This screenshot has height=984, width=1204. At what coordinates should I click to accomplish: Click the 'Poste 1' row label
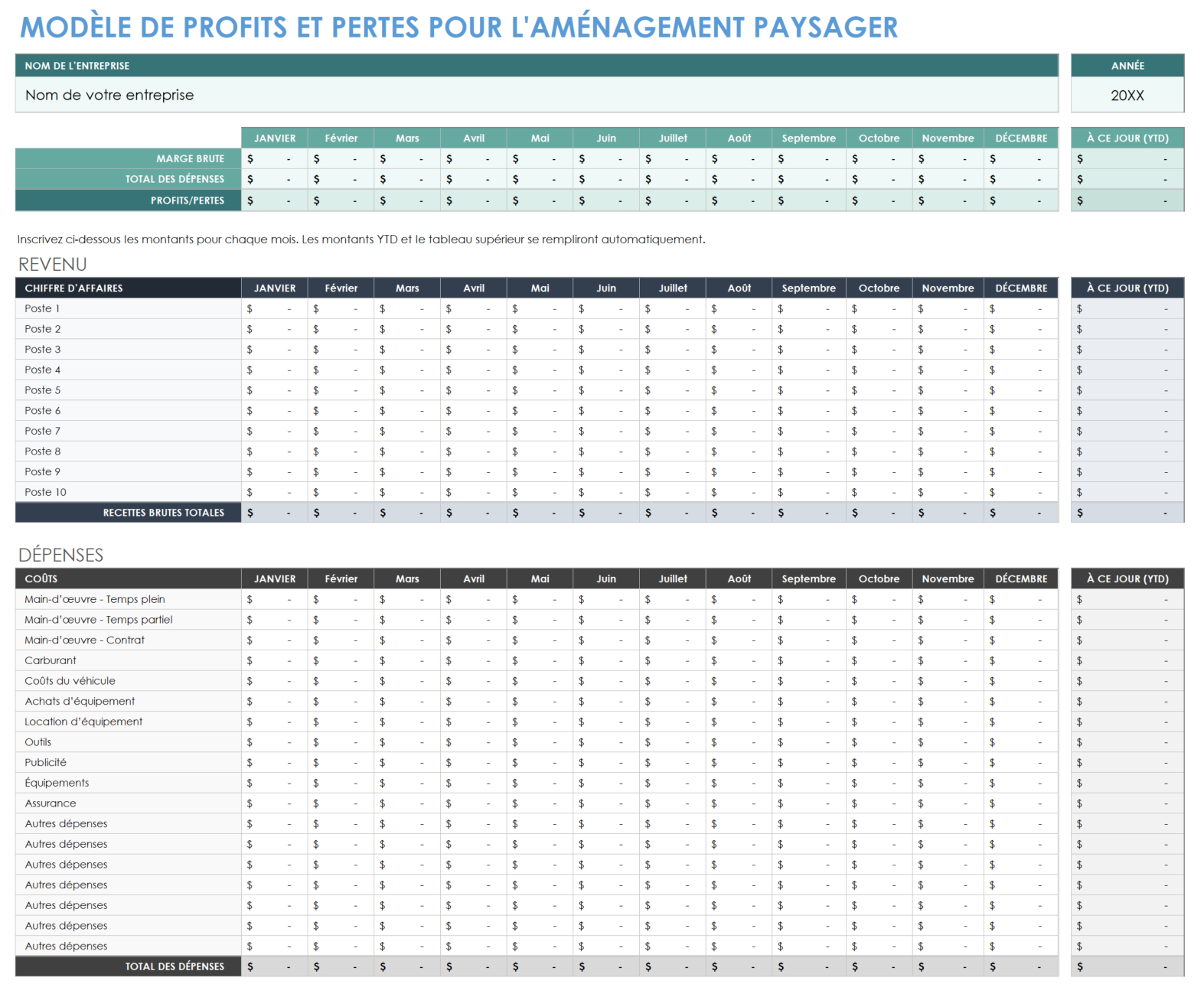42,308
